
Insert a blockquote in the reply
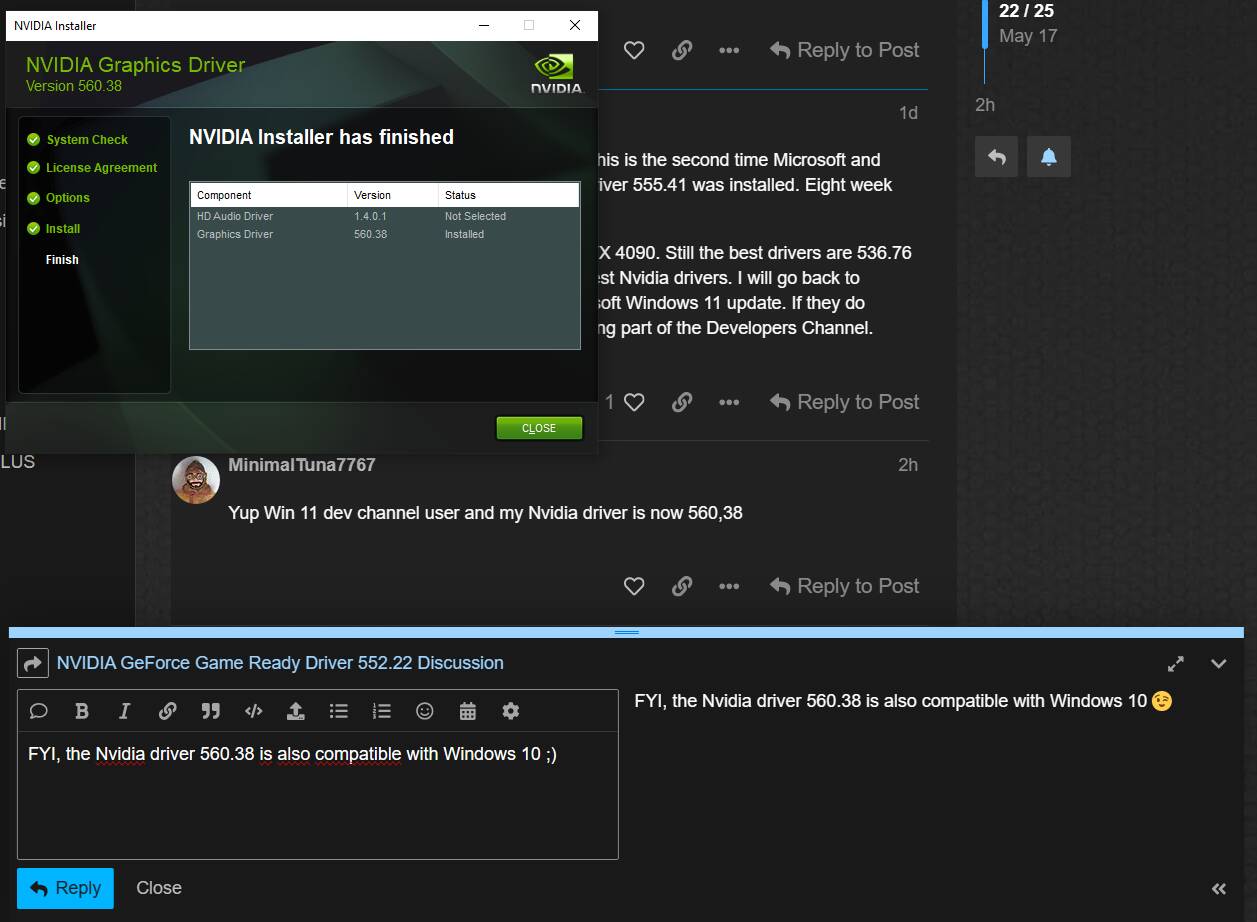(210, 711)
